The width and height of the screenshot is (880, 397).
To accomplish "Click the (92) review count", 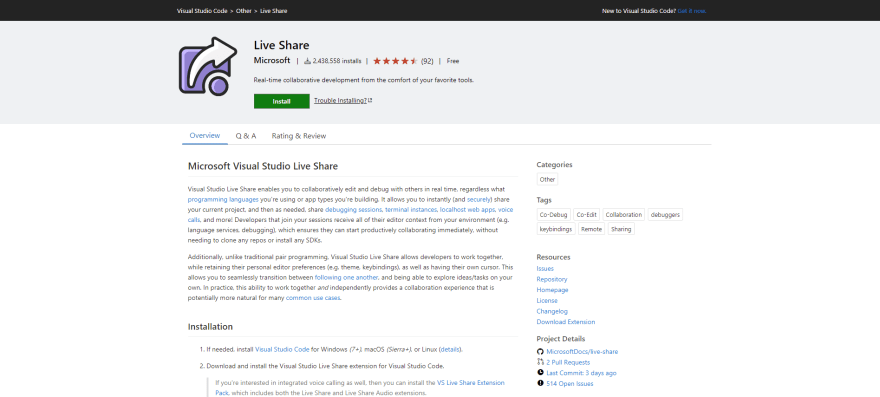I will pos(427,61).
